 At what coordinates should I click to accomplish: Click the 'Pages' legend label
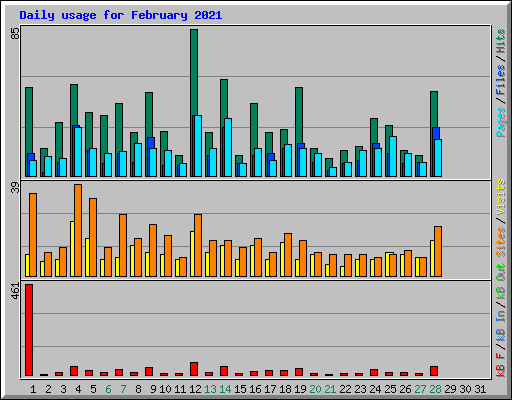tap(501, 122)
